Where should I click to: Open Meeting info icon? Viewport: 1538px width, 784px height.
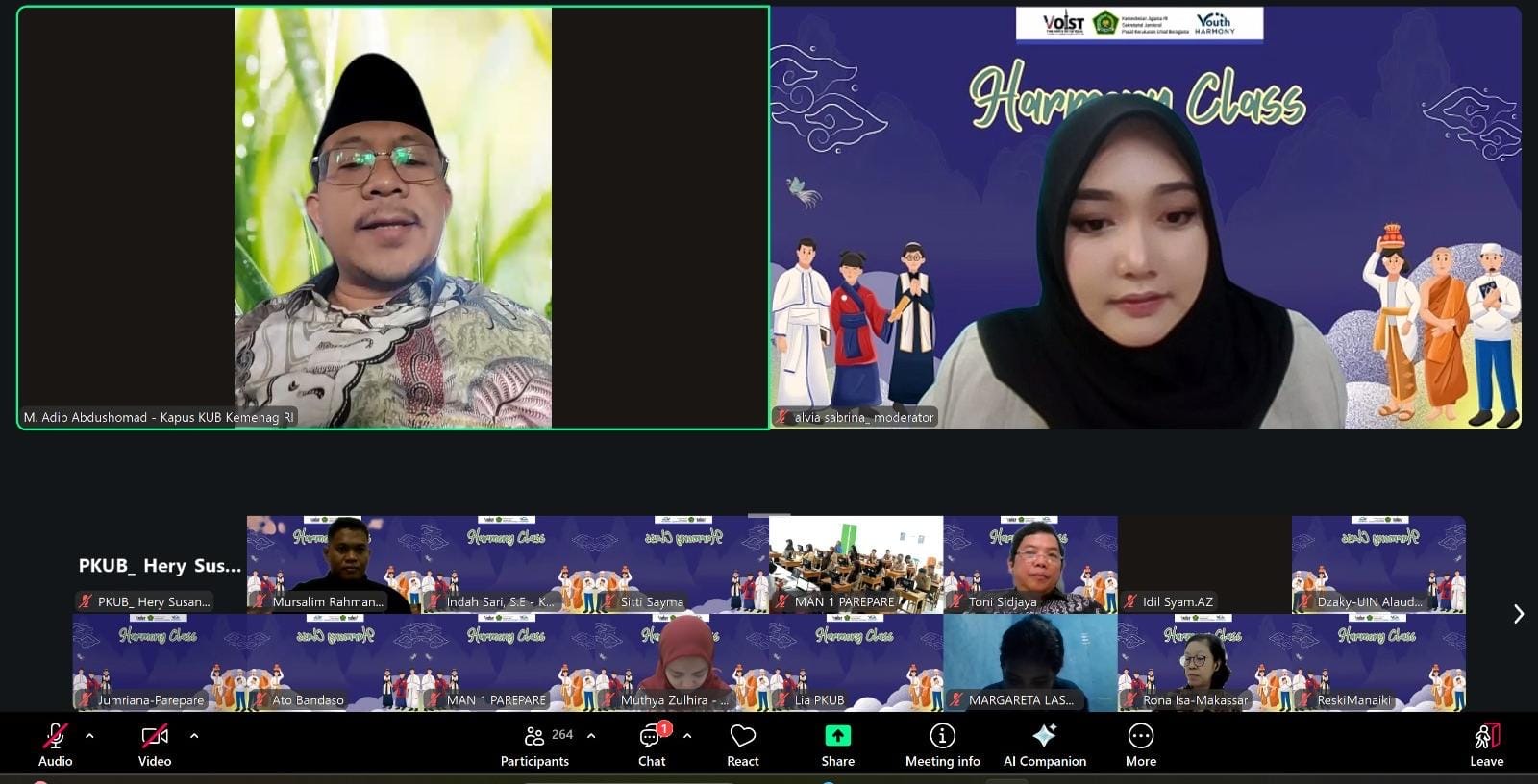point(942,736)
